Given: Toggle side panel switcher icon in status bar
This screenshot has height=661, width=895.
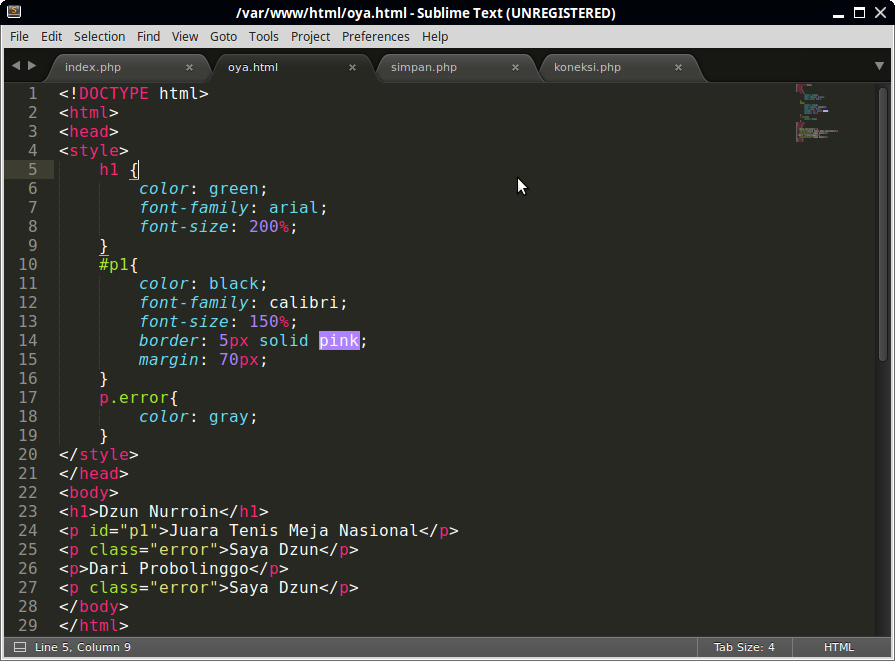Looking at the screenshot, I should coord(20,647).
